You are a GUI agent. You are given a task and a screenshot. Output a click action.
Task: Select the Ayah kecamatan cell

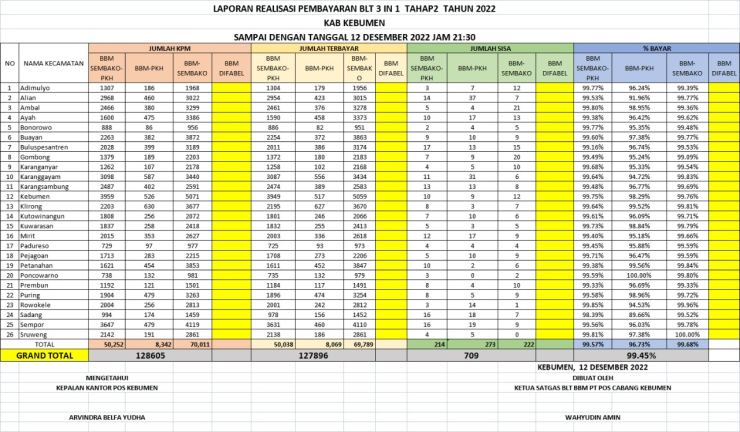pyautogui.click(x=53, y=118)
